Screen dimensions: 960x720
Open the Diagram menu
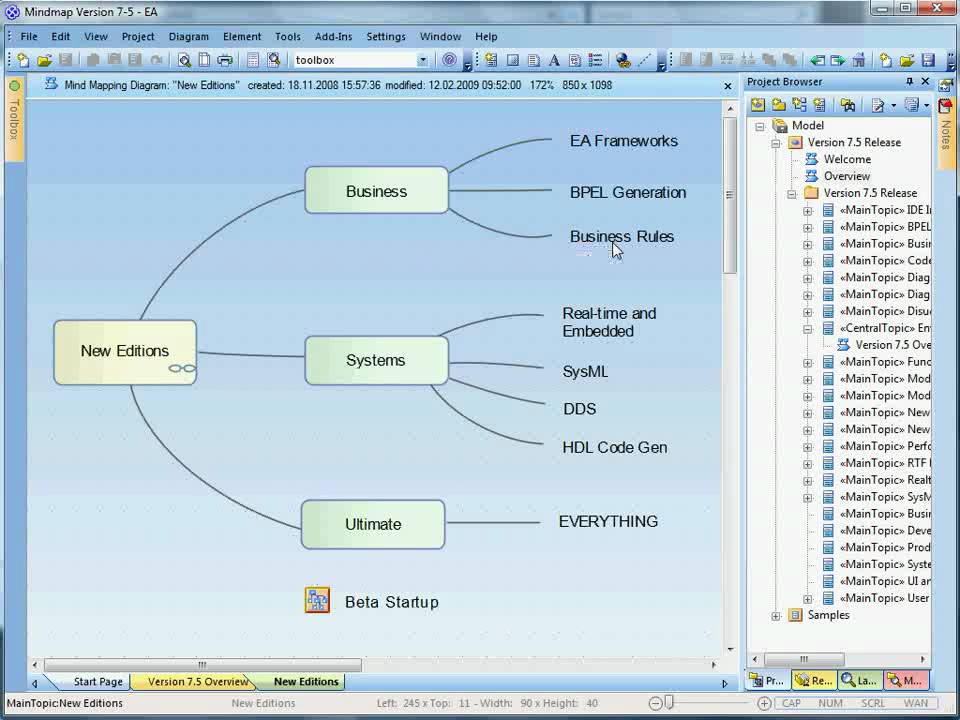(189, 37)
